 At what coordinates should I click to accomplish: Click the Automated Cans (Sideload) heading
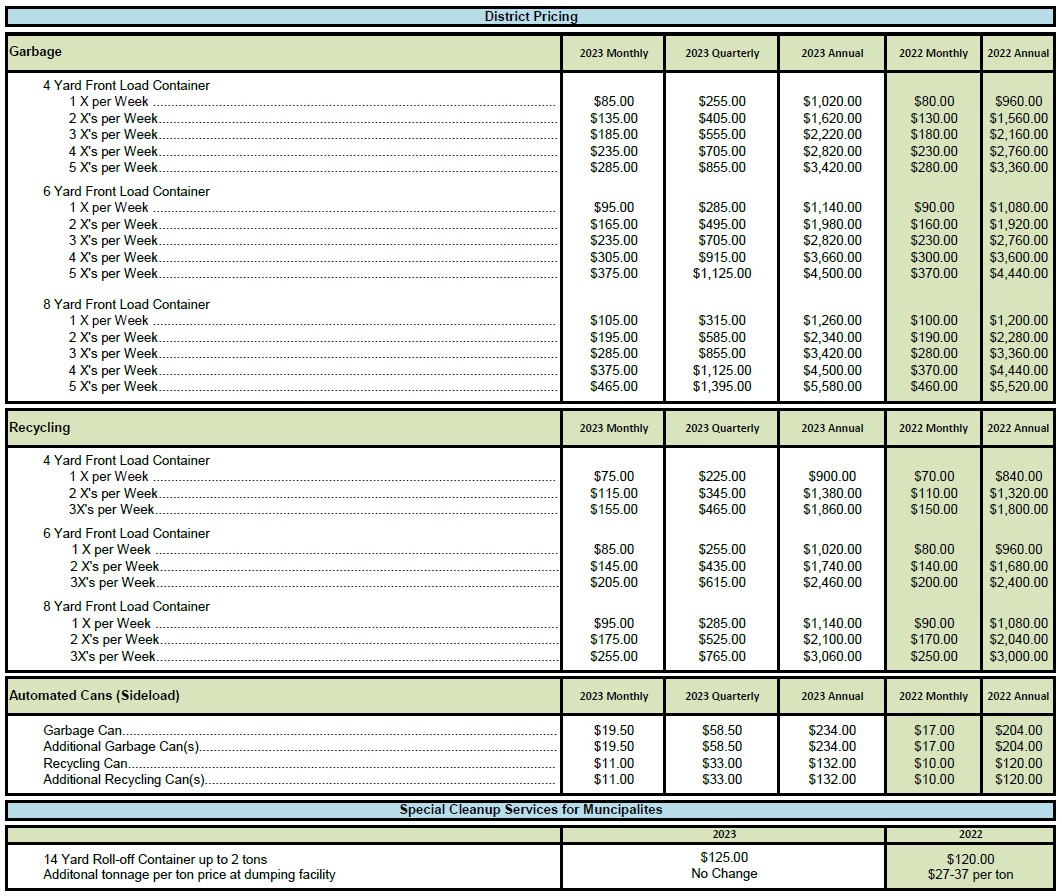click(x=94, y=695)
